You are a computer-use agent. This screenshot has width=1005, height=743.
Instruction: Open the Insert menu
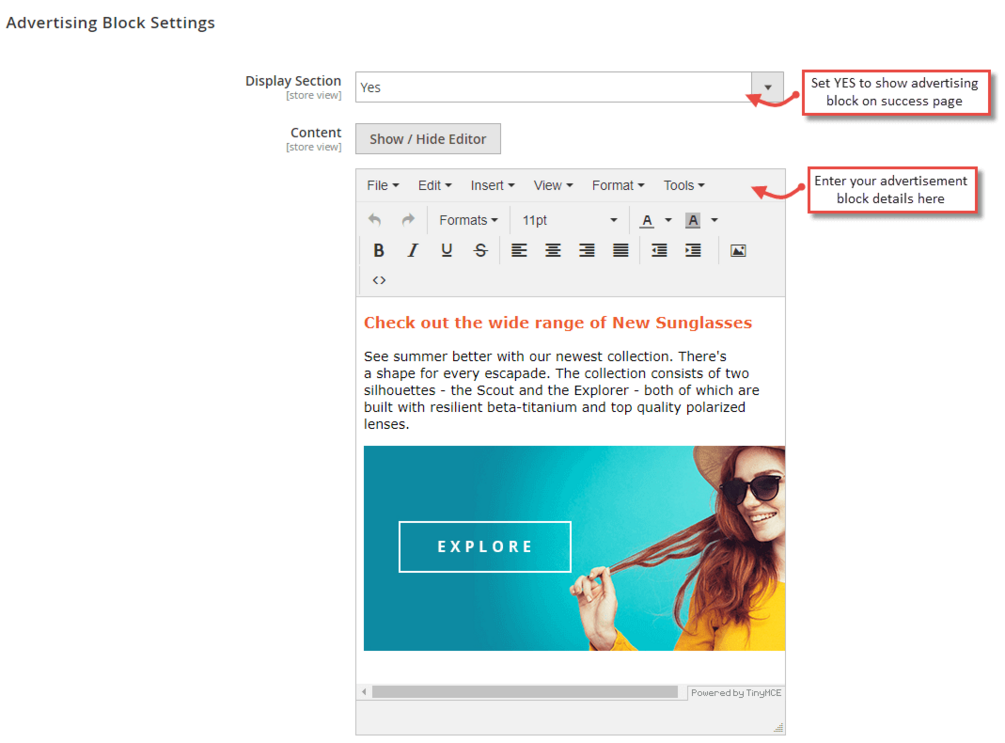(492, 185)
